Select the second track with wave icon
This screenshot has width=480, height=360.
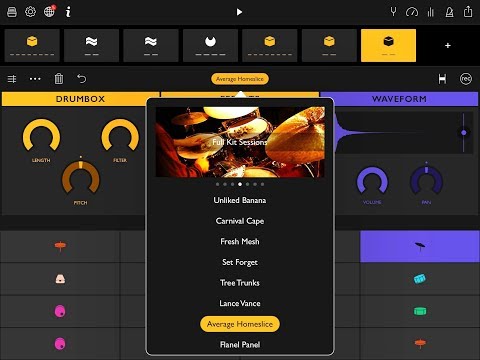[x=91, y=45]
